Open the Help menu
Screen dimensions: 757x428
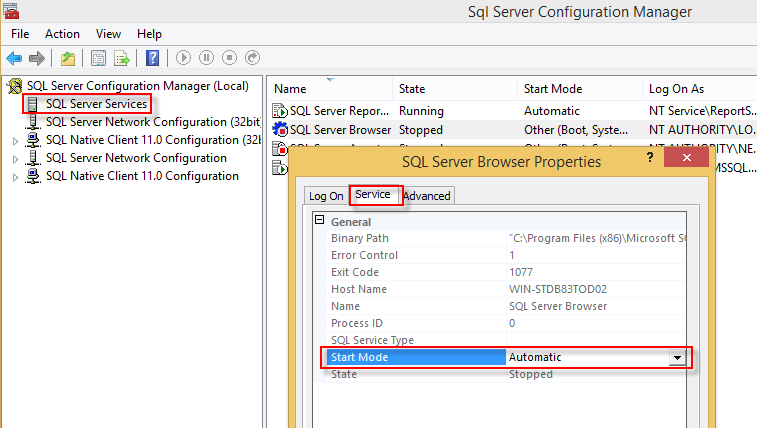coord(149,34)
